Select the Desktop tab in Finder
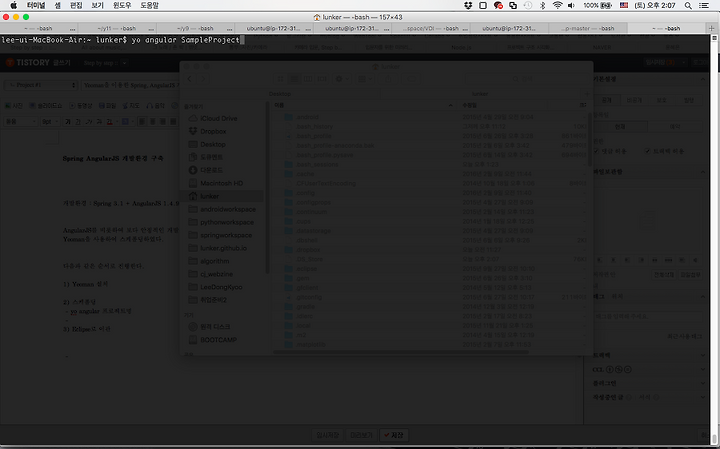The width and height of the screenshot is (720, 449). [280, 94]
